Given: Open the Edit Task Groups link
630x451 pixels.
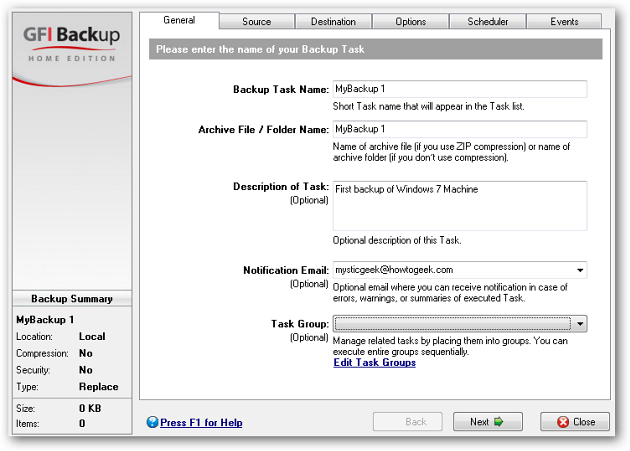Looking at the screenshot, I should pos(374,363).
